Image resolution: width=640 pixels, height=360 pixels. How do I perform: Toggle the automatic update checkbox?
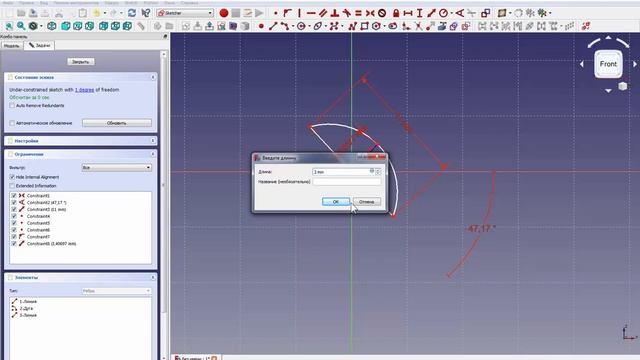coord(12,123)
